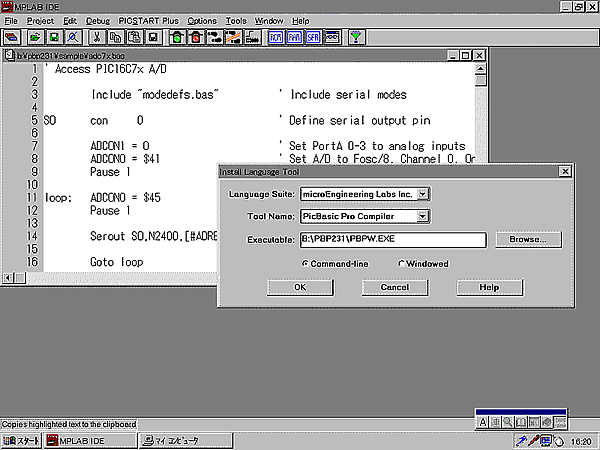Click the Browse... button

point(527,240)
